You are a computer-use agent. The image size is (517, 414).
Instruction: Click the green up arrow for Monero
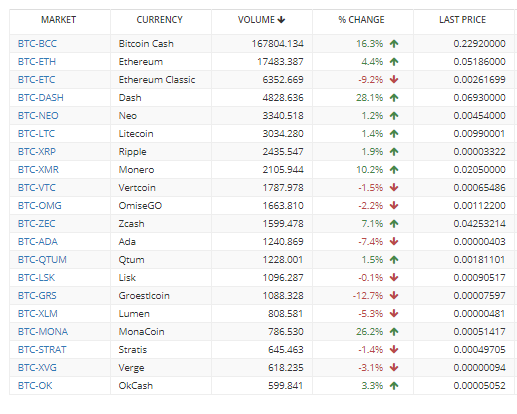(x=394, y=170)
